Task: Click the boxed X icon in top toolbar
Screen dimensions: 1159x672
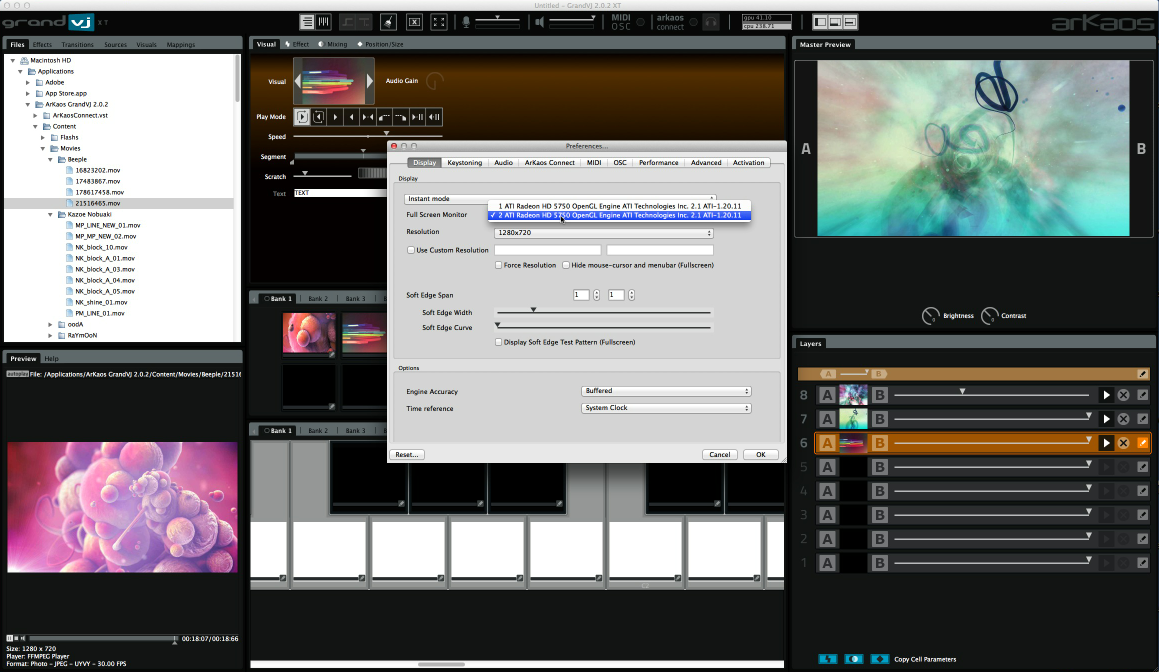Action: pos(415,22)
